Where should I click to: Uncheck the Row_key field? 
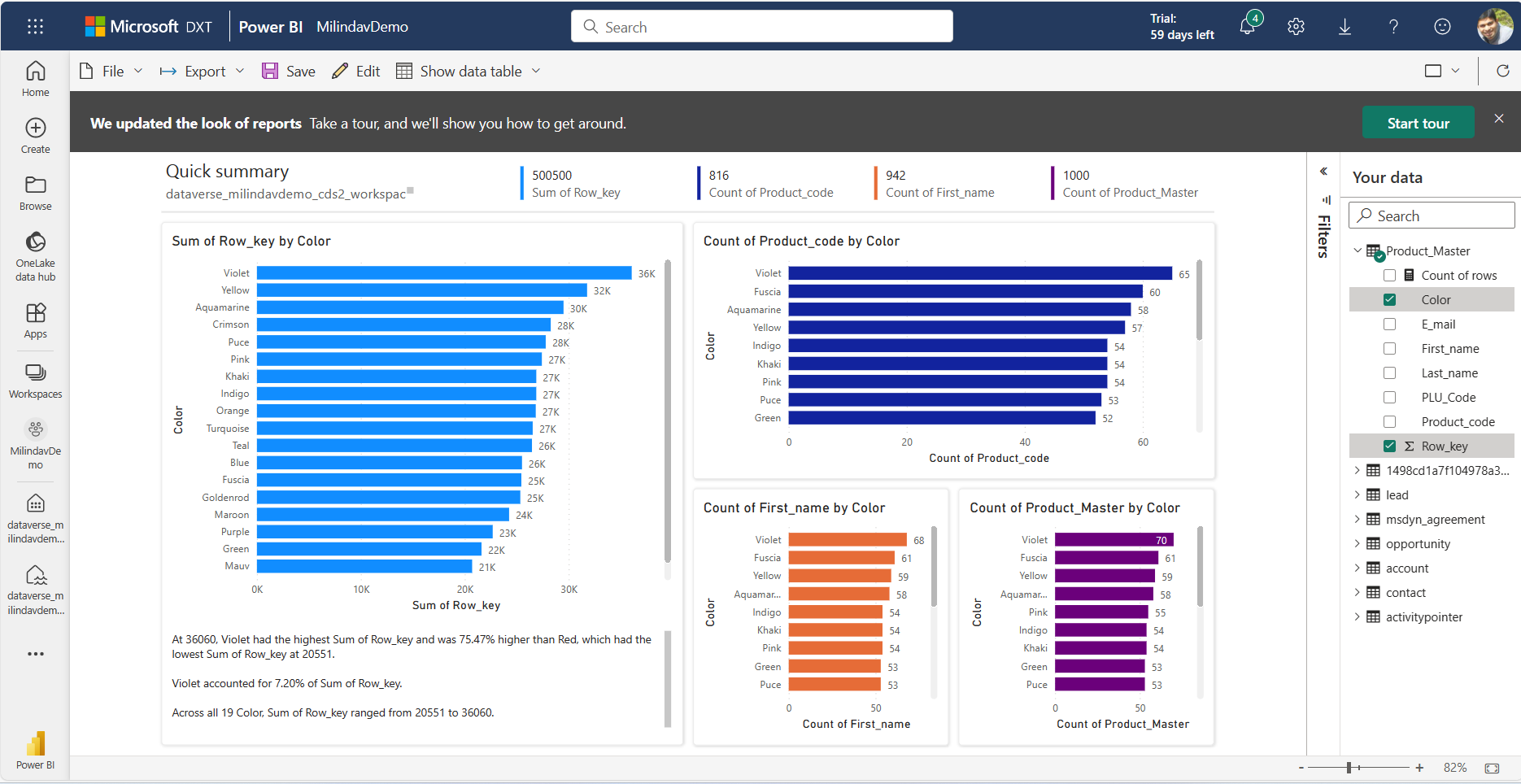coord(1390,446)
